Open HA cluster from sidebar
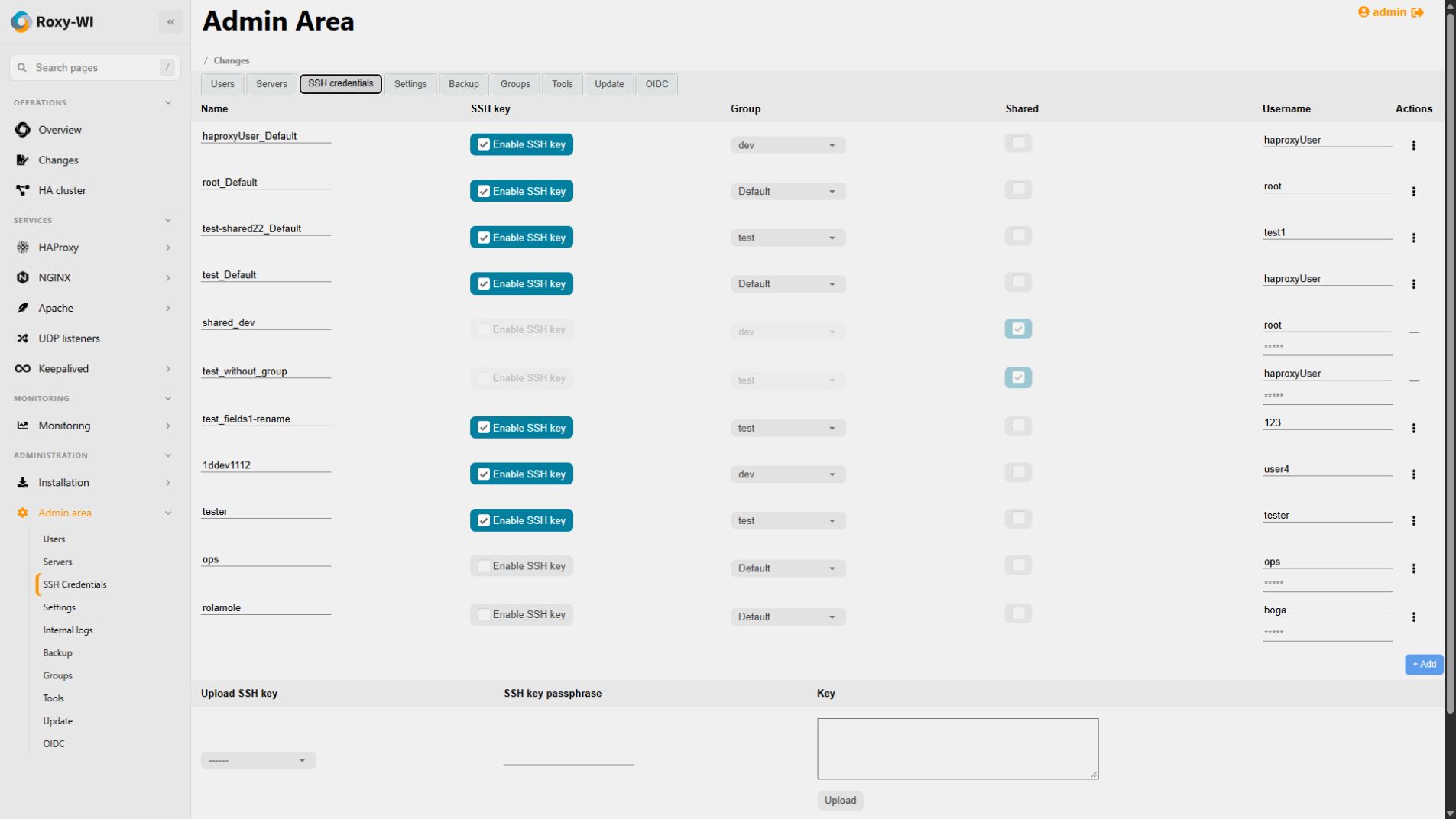 point(62,190)
